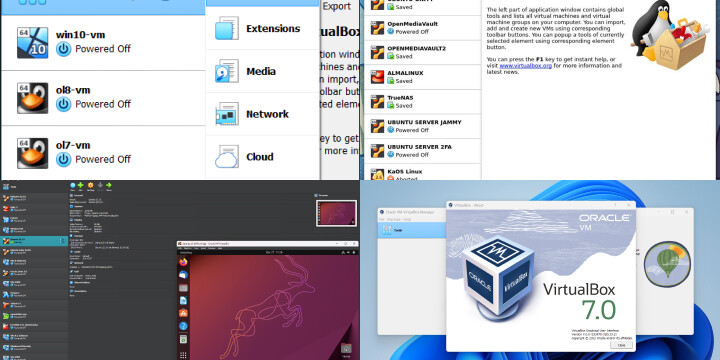Select the OpenMediaVault virtual machine
Screen dimensions: 720x360
click(x=422, y=28)
